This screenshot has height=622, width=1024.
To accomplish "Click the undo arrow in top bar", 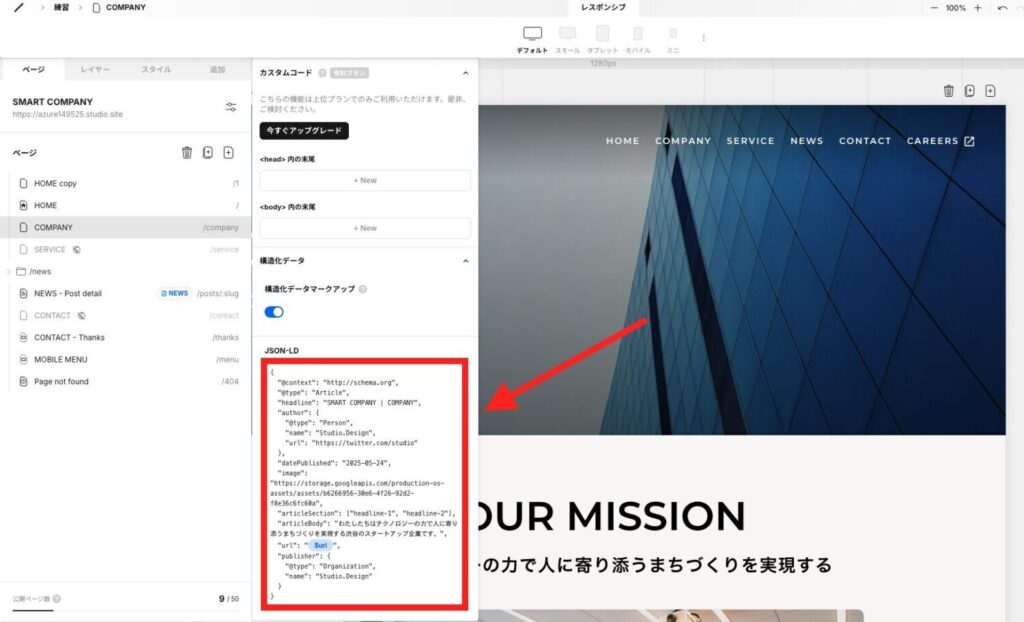I will [1002, 8].
